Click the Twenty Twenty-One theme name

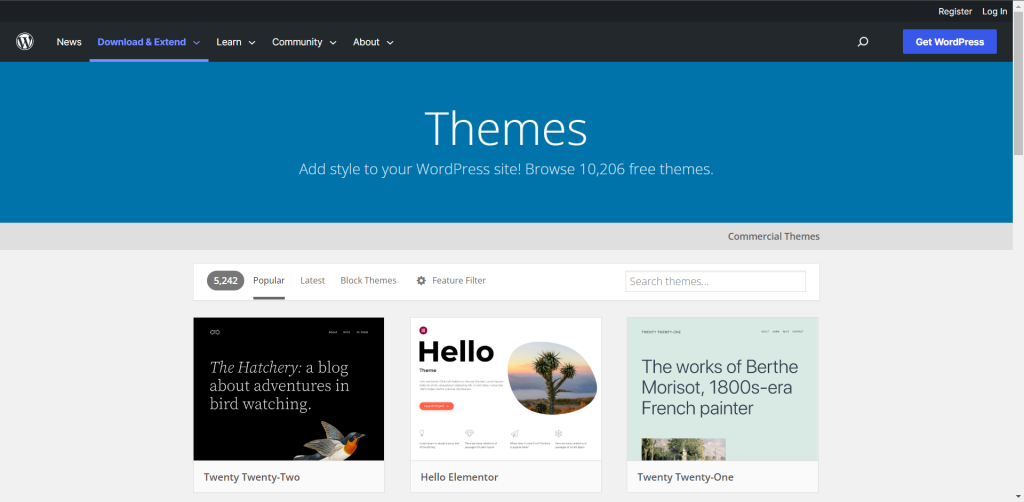(685, 477)
